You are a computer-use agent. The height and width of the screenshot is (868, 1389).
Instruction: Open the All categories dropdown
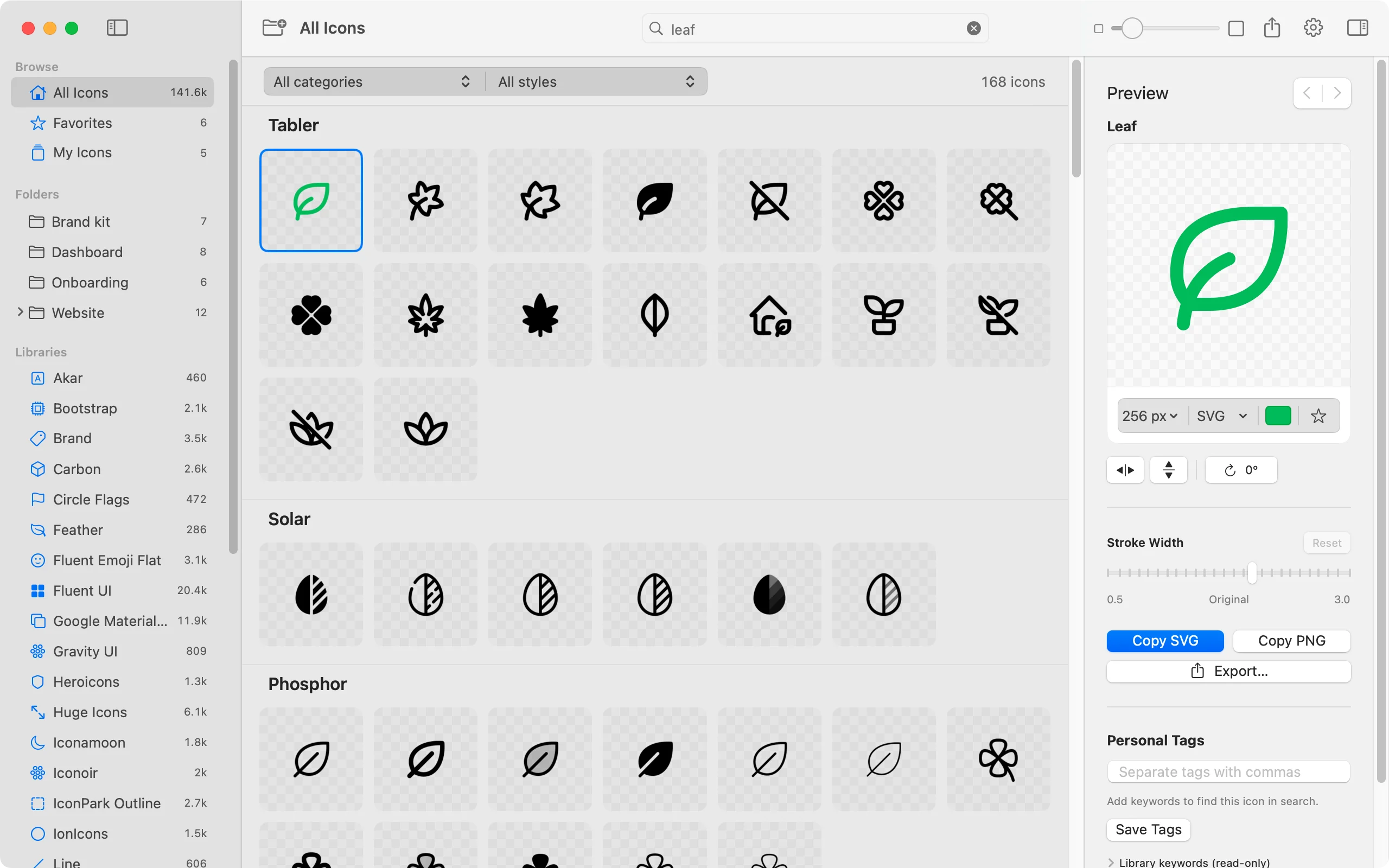coord(373,81)
